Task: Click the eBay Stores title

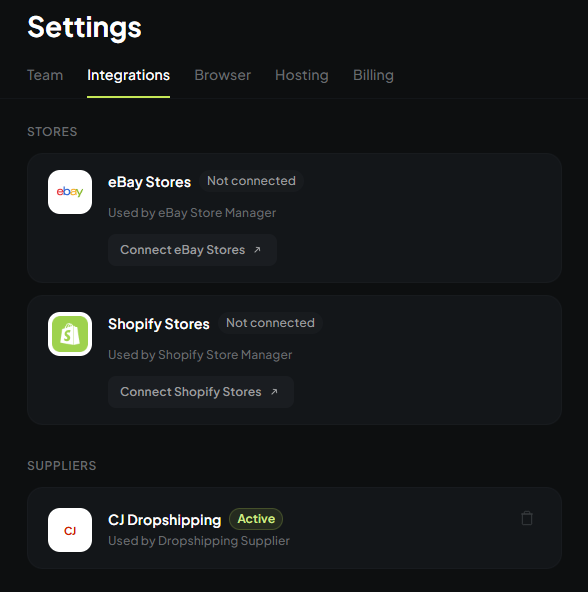Action: click(x=150, y=182)
